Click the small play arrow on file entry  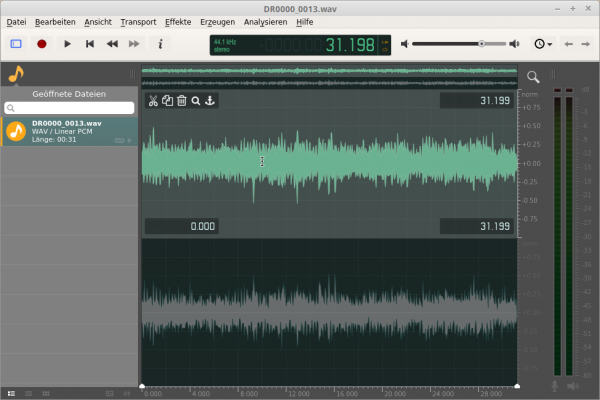point(130,140)
